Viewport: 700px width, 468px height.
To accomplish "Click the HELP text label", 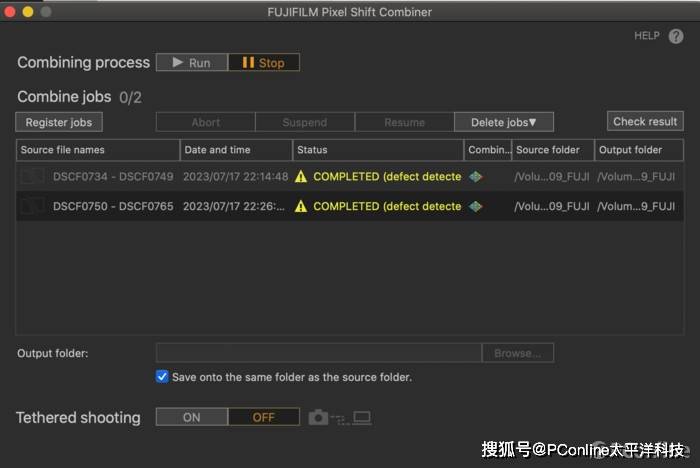I will (647, 36).
